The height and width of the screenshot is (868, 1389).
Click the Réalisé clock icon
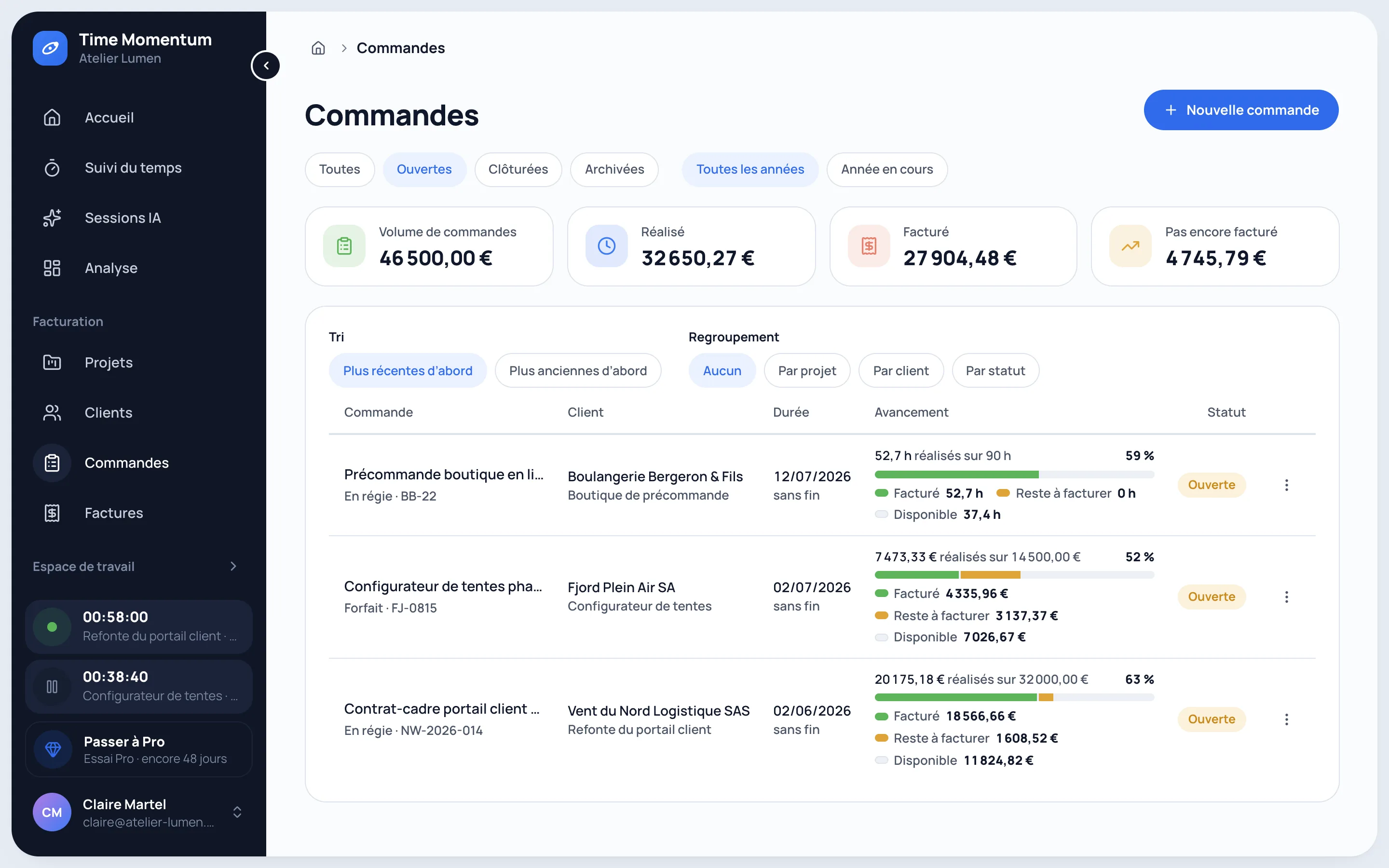(607, 246)
